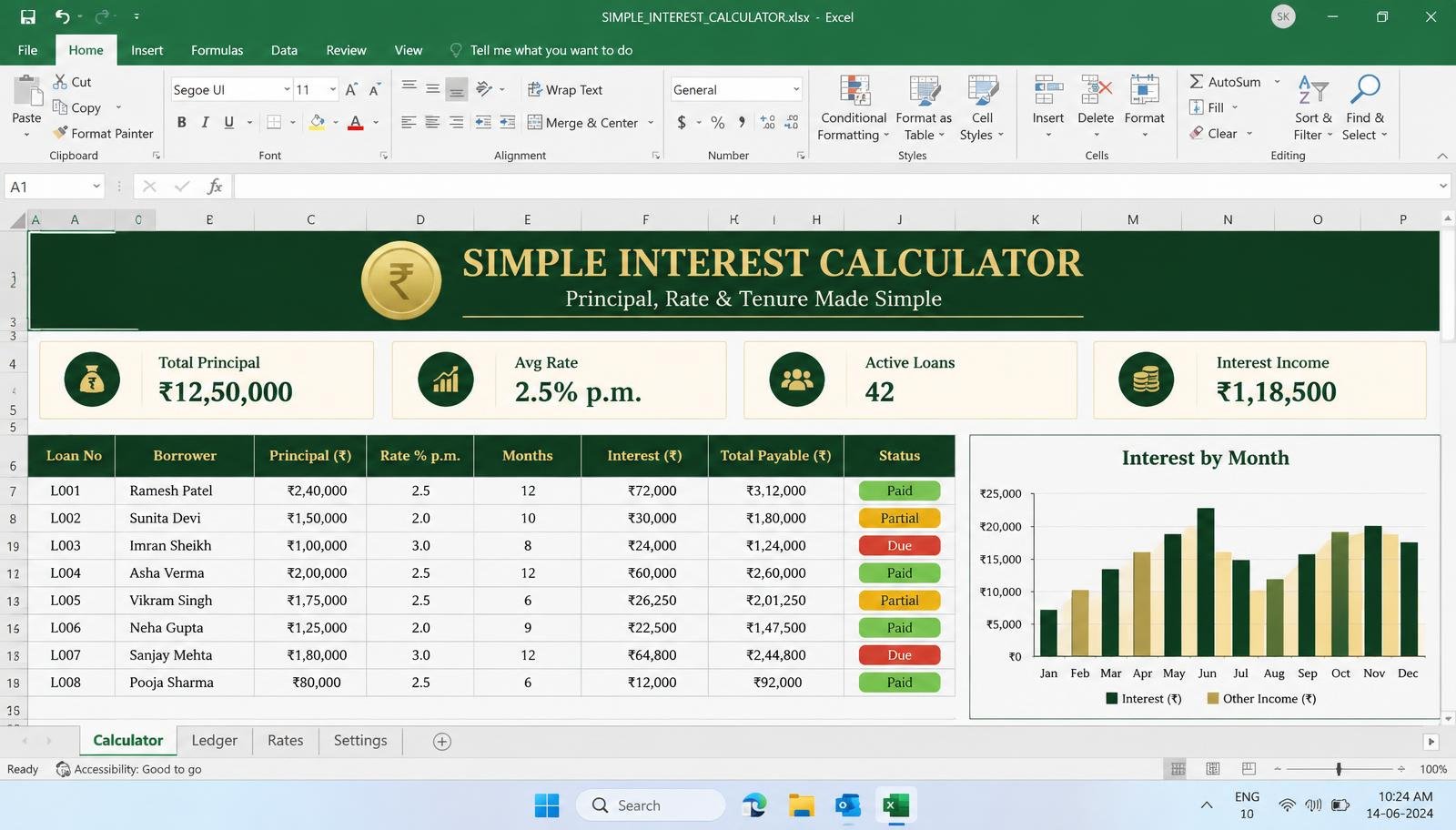Open the General number format dropdown
1456x830 pixels.
click(796, 89)
